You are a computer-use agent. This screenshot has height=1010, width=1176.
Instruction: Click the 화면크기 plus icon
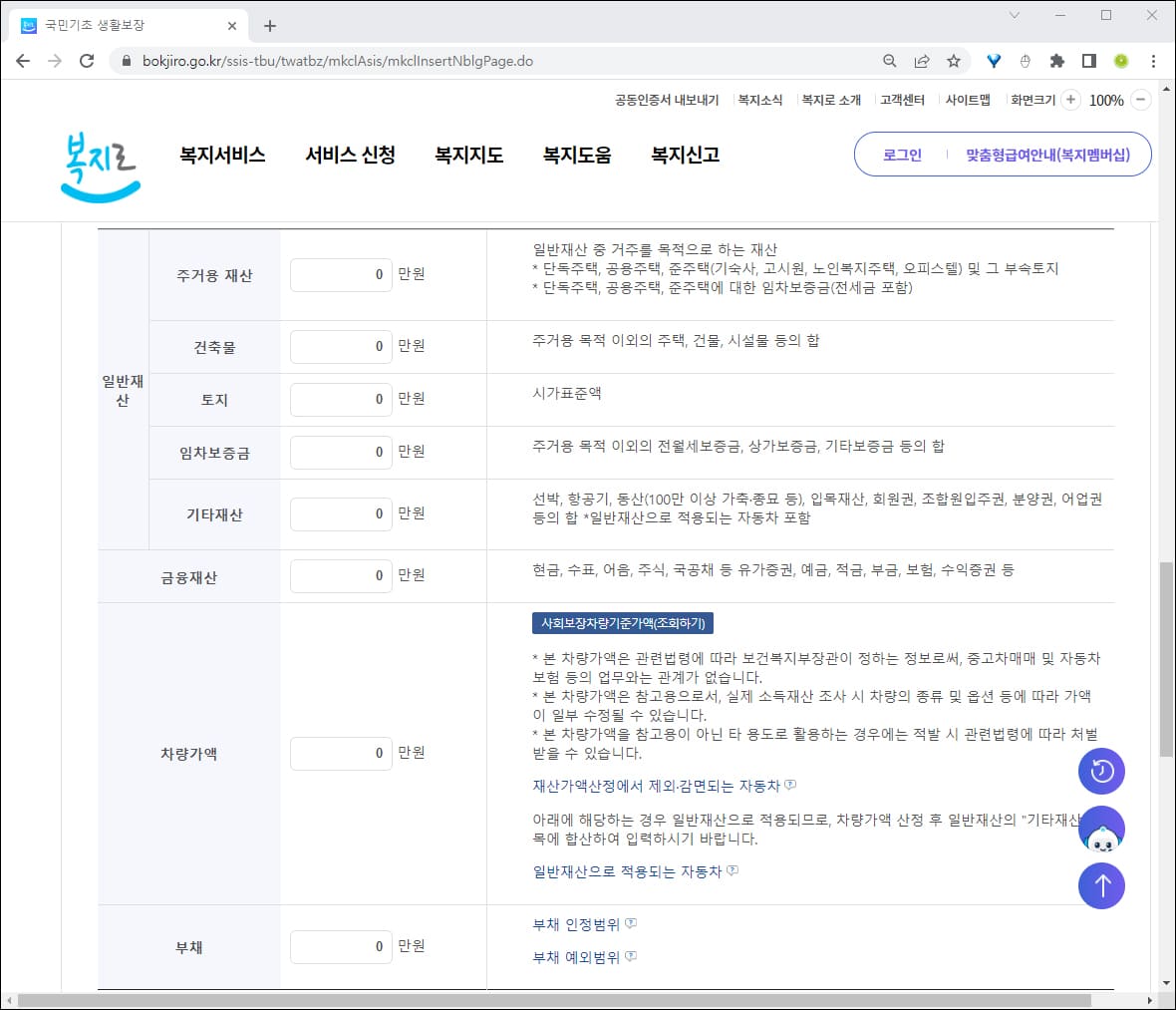pyautogui.click(x=1069, y=100)
